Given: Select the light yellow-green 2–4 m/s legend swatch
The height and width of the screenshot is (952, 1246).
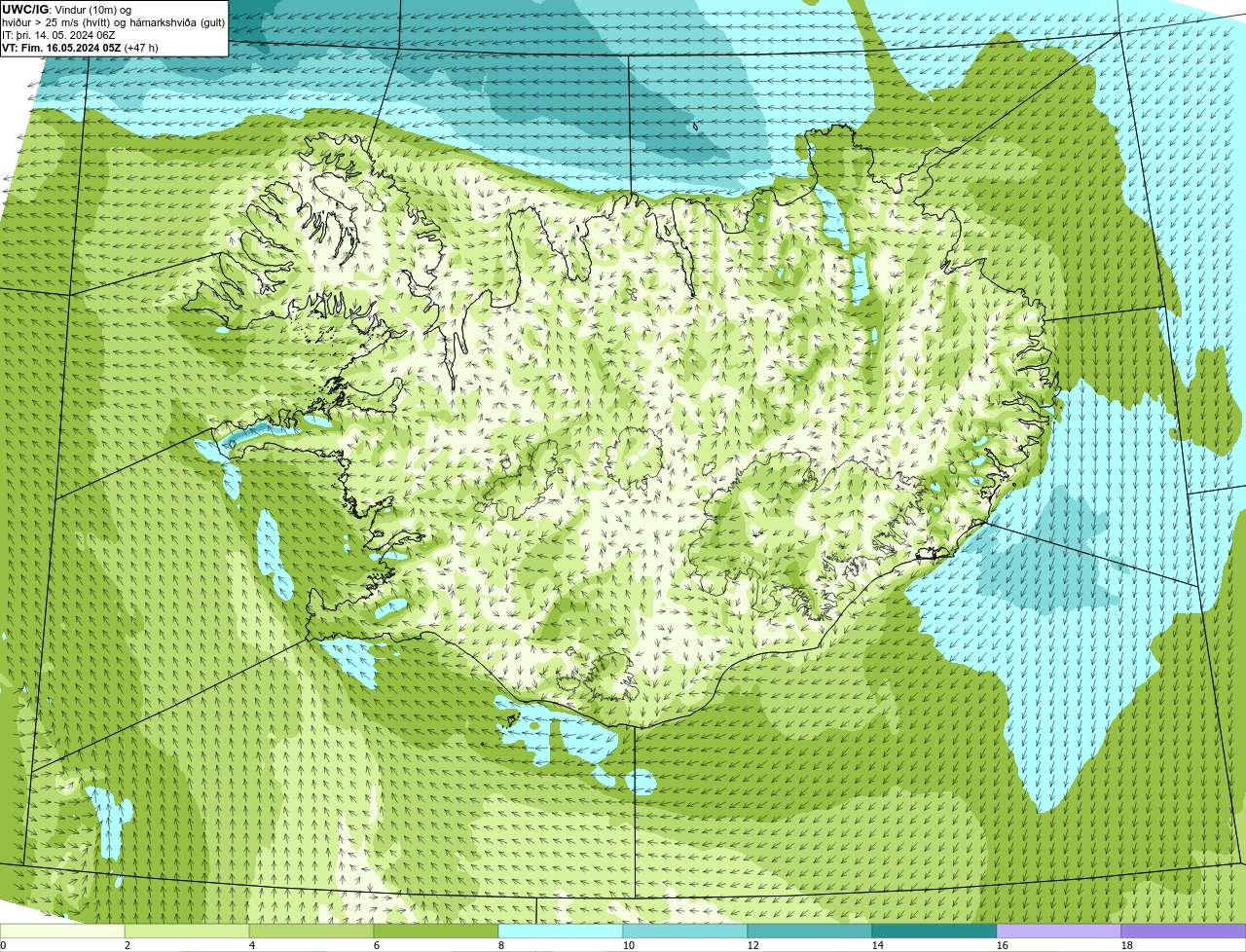Looking at the screenshot, I should (187, 931).
